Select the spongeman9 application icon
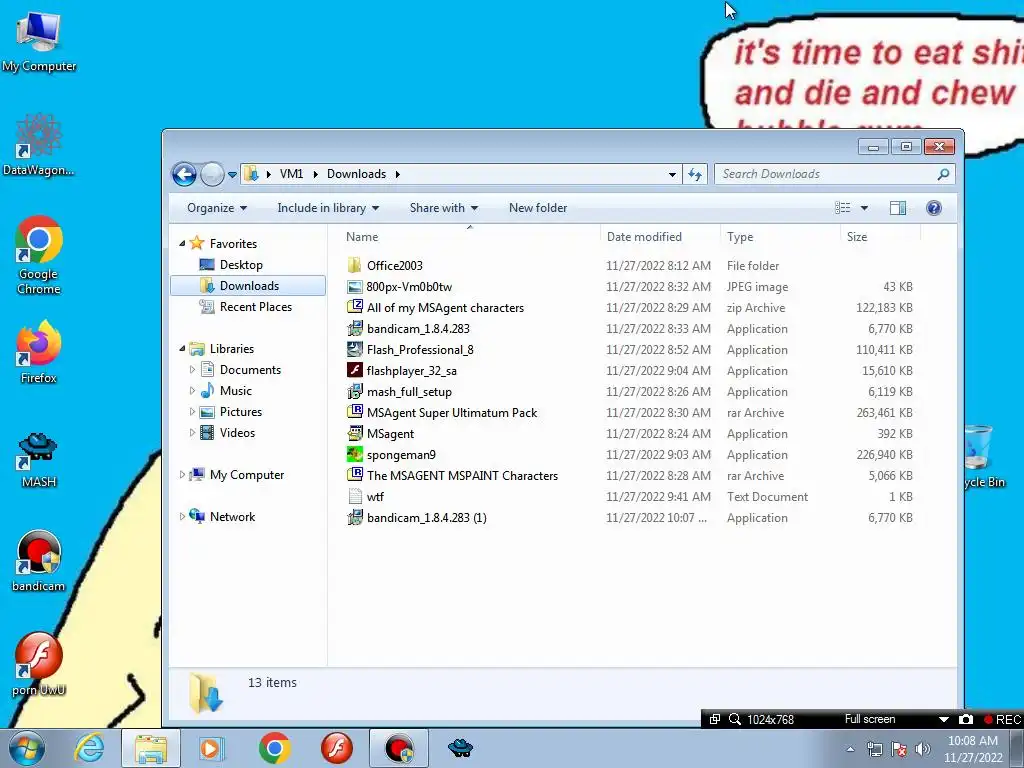Image resolution: width=1024 pixels, height=768 pixels. [355, 455]
